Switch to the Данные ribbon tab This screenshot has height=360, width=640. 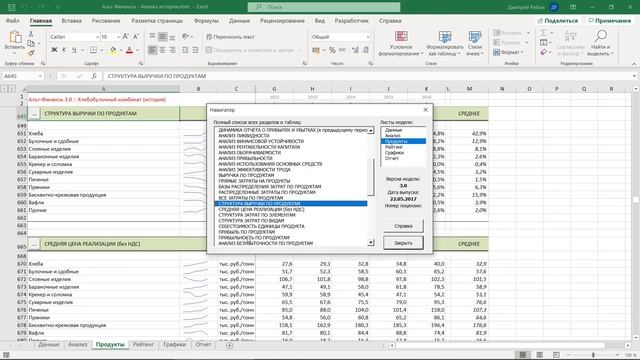pyautogui.click(x=239, y=20)
